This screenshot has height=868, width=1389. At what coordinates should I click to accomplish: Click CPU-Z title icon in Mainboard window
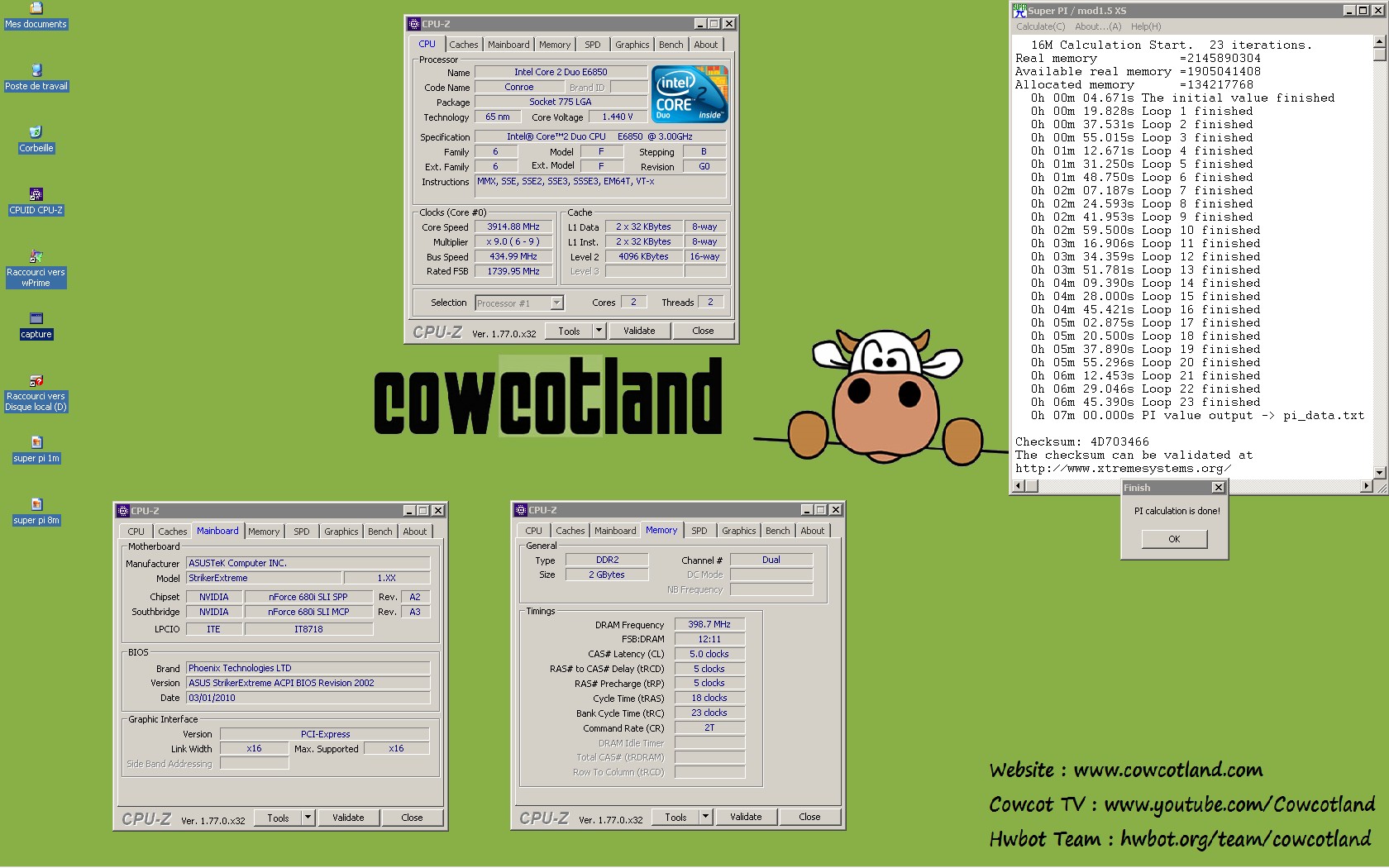point(123,511)
